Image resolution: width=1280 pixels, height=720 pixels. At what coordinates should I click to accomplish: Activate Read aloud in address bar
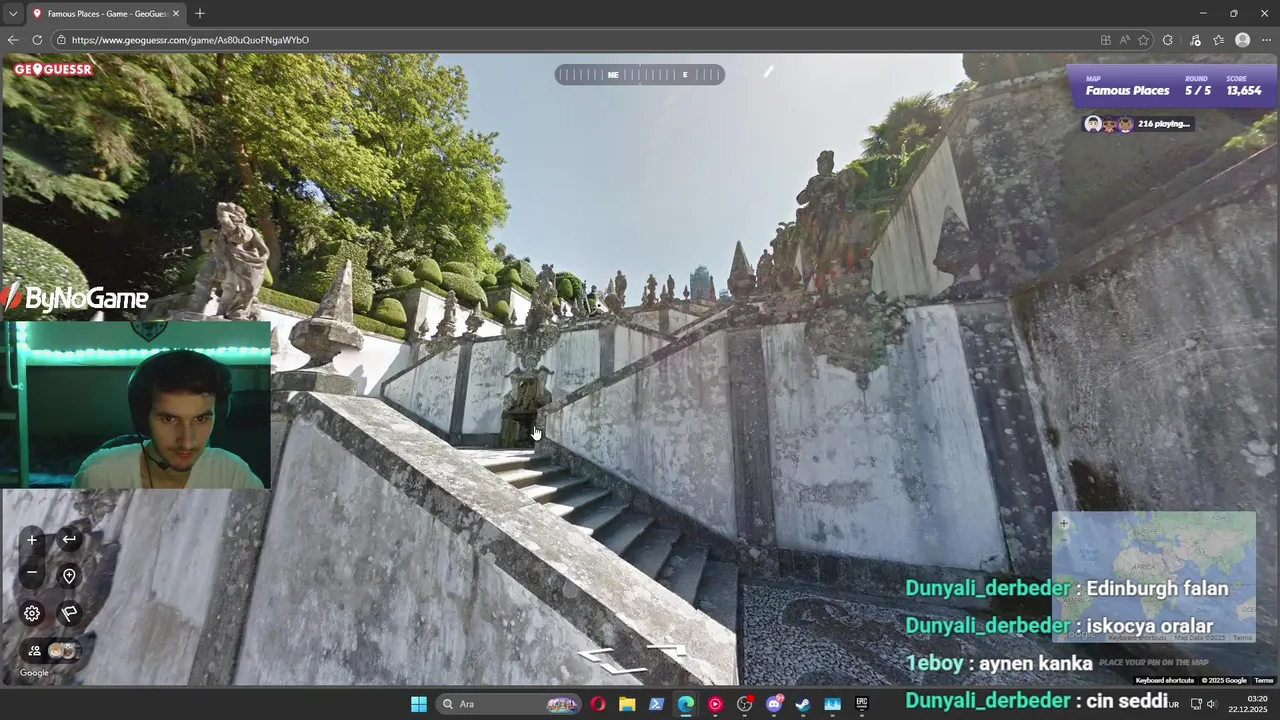[1125, 40]
